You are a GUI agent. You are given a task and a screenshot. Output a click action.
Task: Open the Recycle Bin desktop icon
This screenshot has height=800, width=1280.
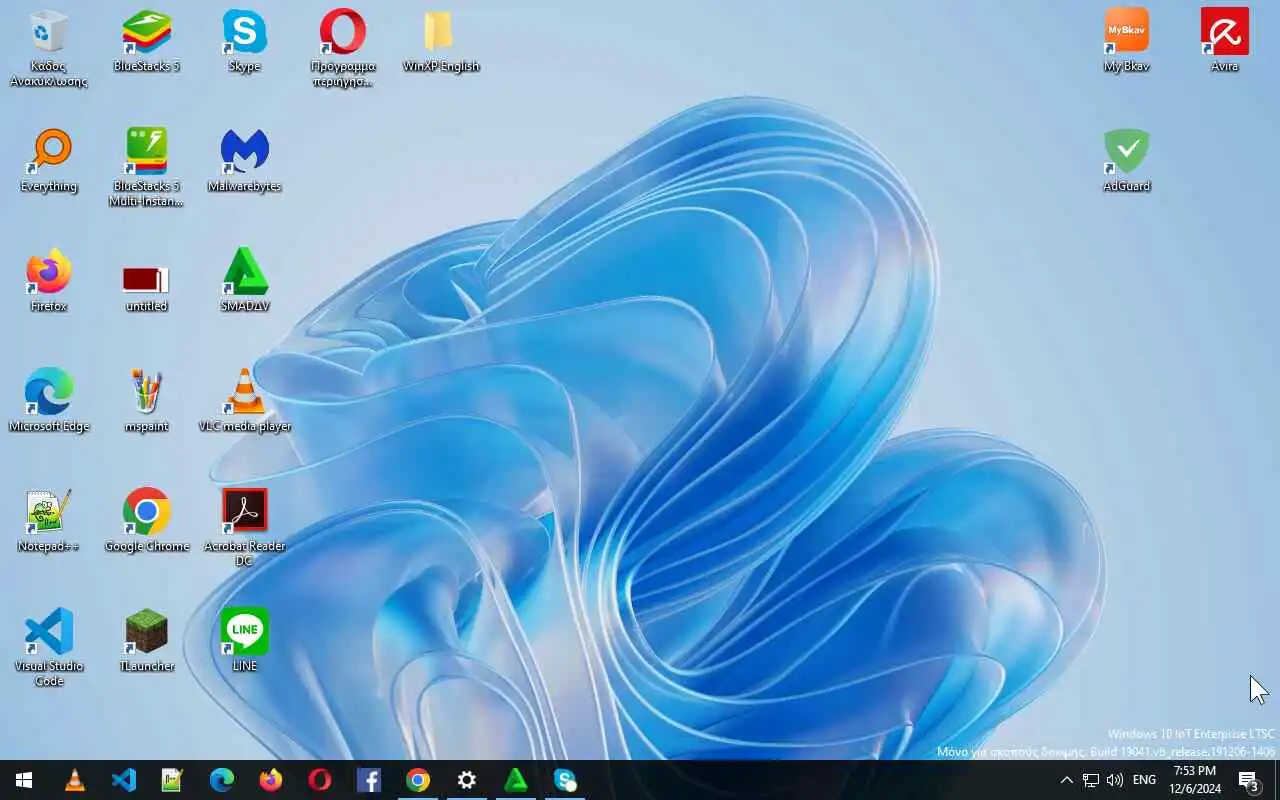pyautogui.click(x=48, y=48)
